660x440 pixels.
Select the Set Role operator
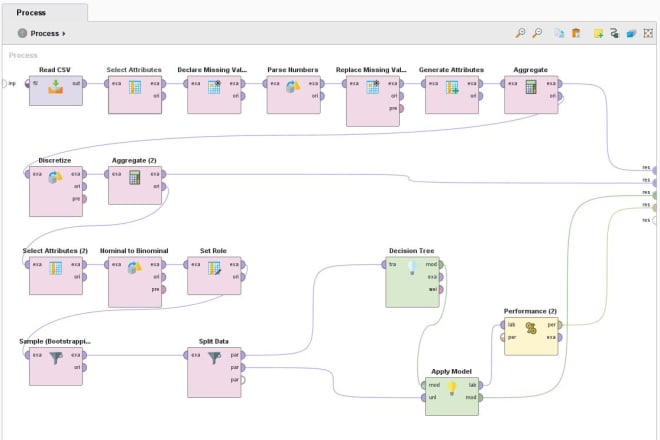pos(215,268)
